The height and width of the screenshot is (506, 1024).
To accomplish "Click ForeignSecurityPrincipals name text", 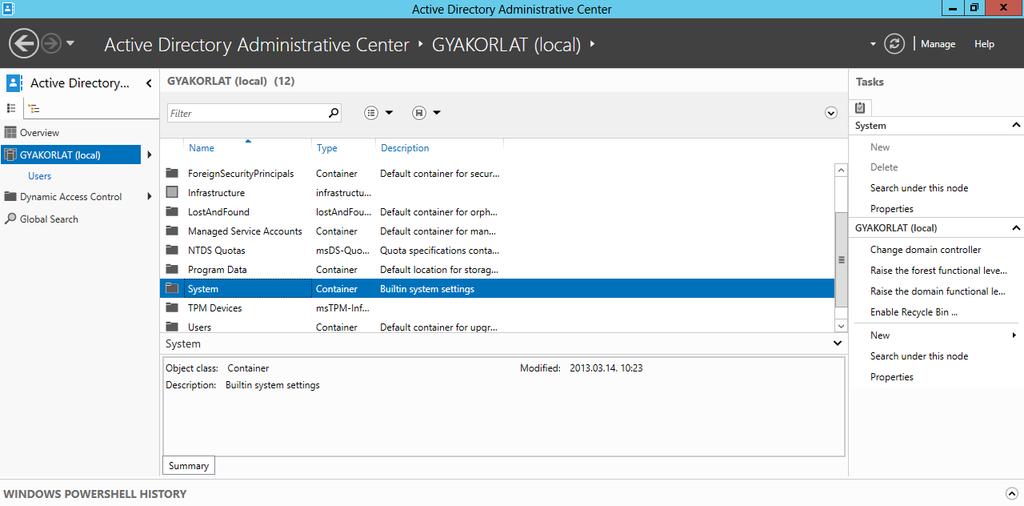I will tap(241, 174).
